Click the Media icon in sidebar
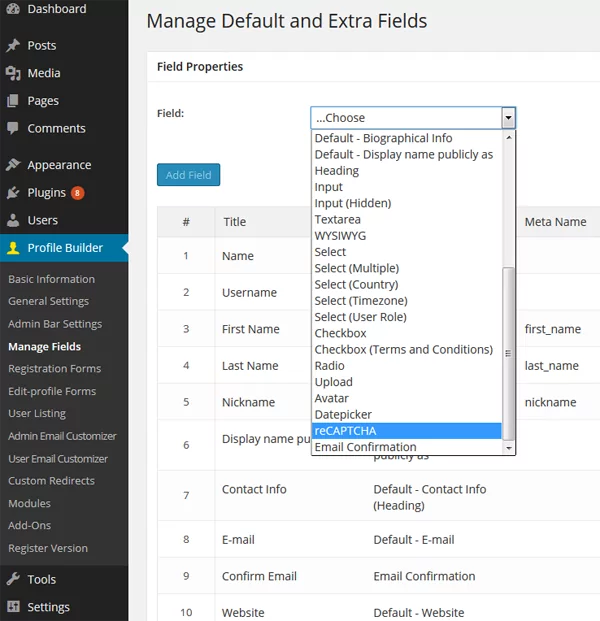The width and height of the screenshot is (600, 621). pyautogui.click(x=13, y=73)
